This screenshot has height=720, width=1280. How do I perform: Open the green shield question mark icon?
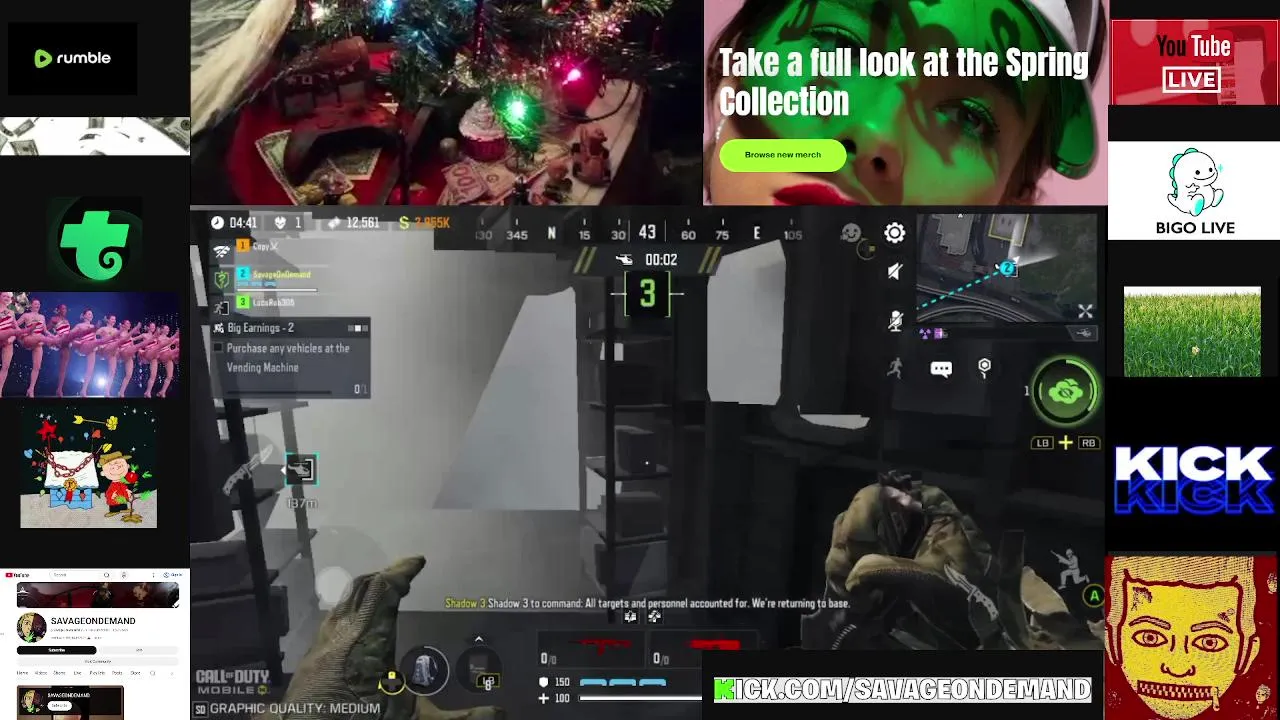(222, 279)
